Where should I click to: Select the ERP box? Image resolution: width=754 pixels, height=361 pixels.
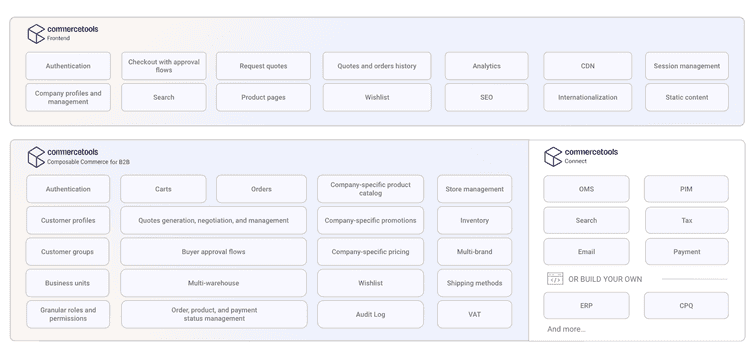(x=586, y=306)
